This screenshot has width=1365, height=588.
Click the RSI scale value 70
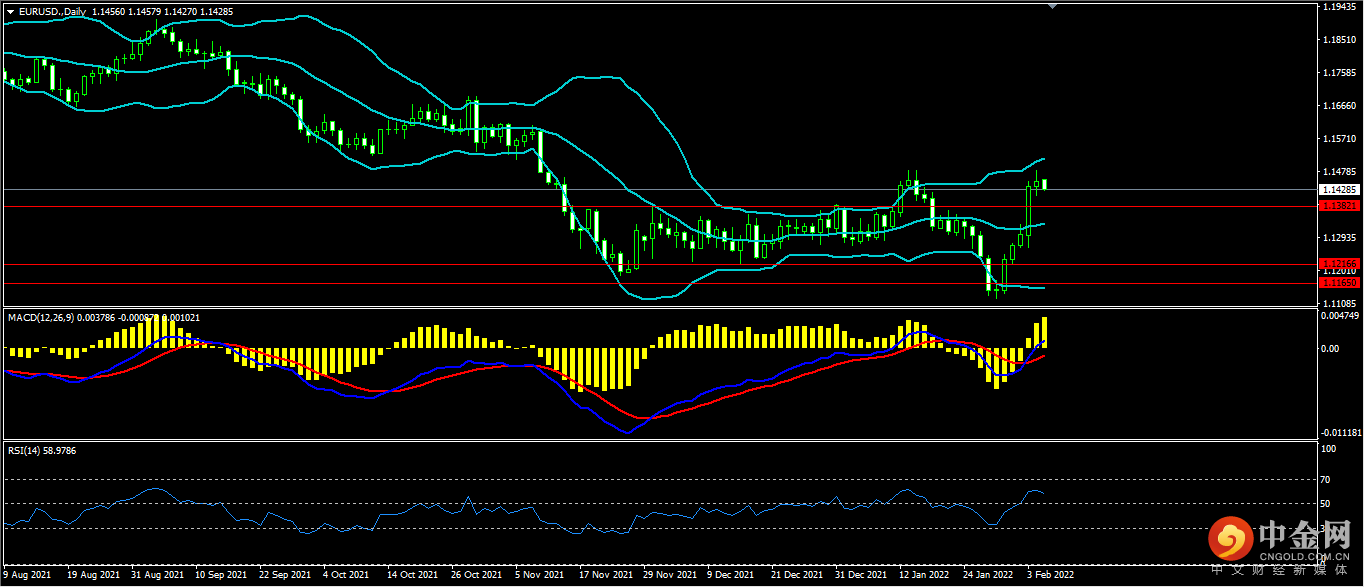[1328, 481]
